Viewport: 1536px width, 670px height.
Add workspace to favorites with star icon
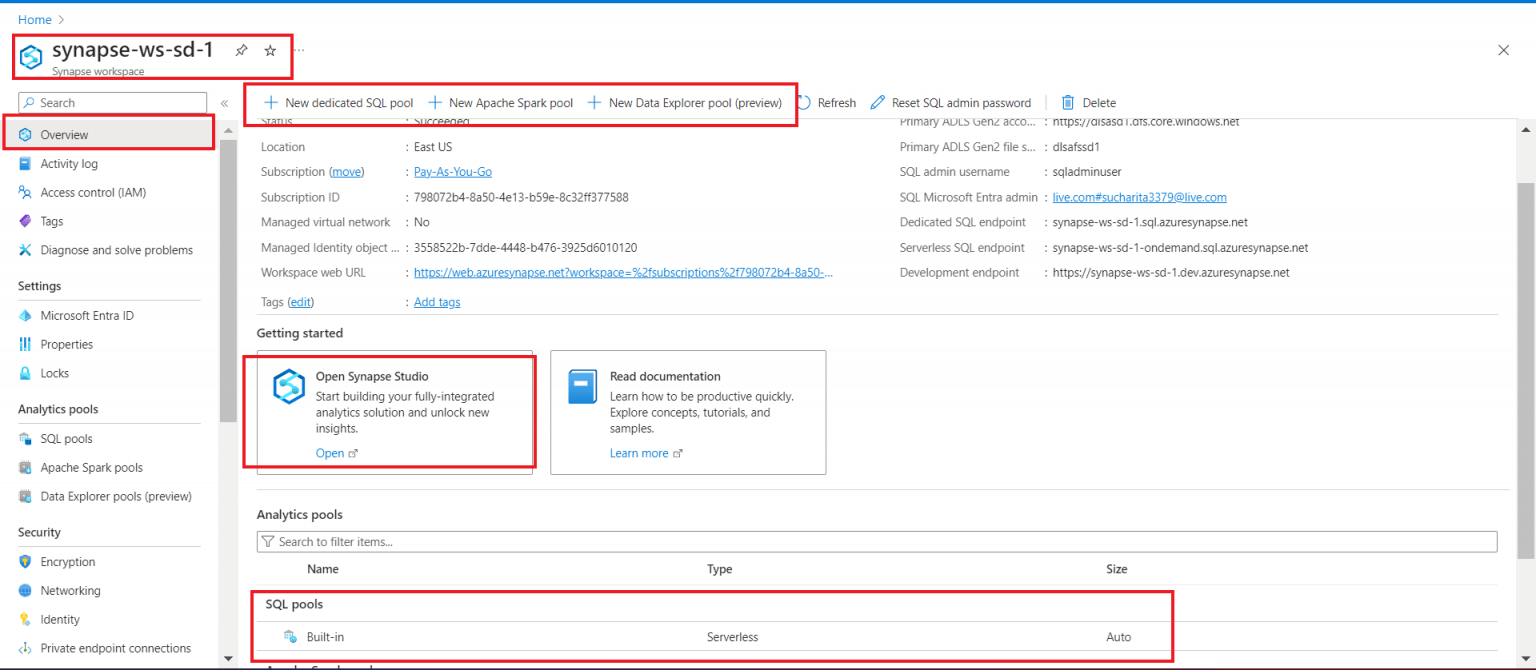coord(270,50)
